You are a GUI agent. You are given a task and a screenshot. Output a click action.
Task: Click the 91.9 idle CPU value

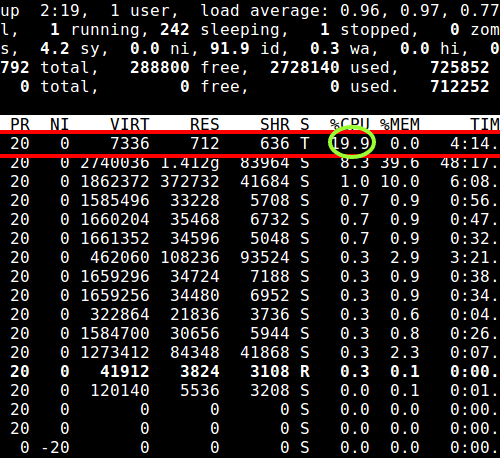pos(230,49)
